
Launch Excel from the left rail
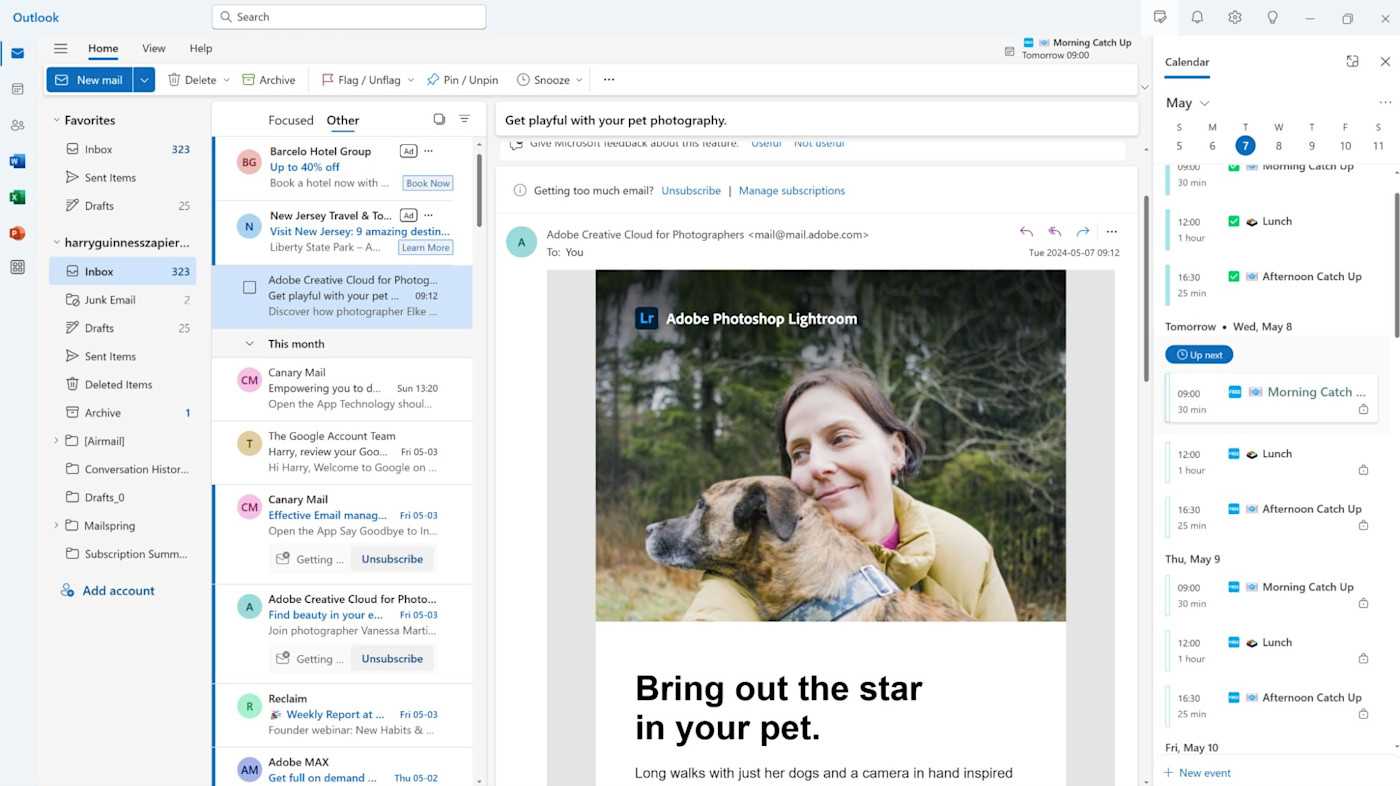click(x=17, y=197)
